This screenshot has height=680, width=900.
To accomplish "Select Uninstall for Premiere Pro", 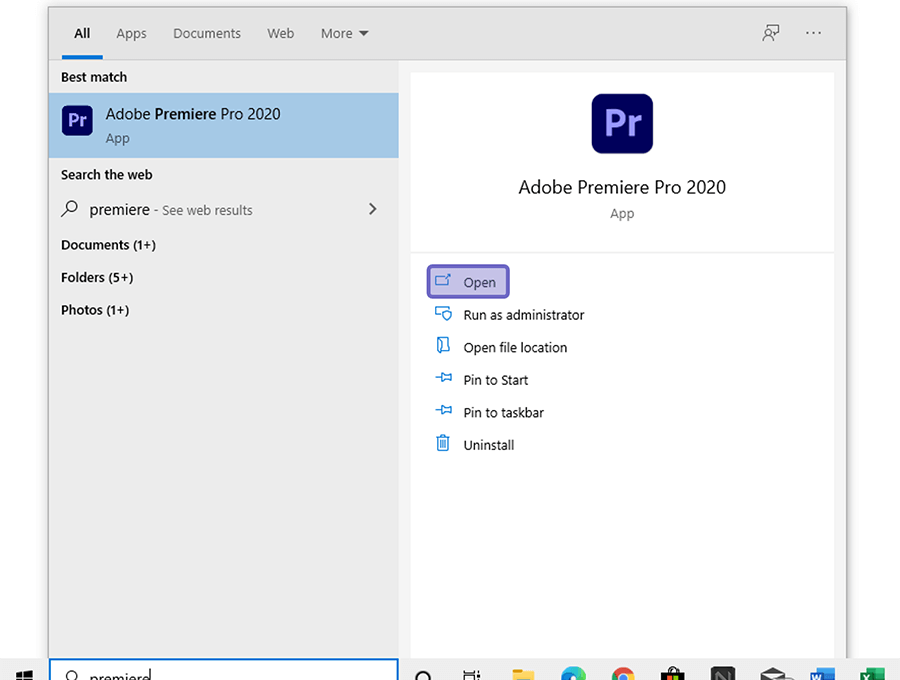I will click(488, 445).
